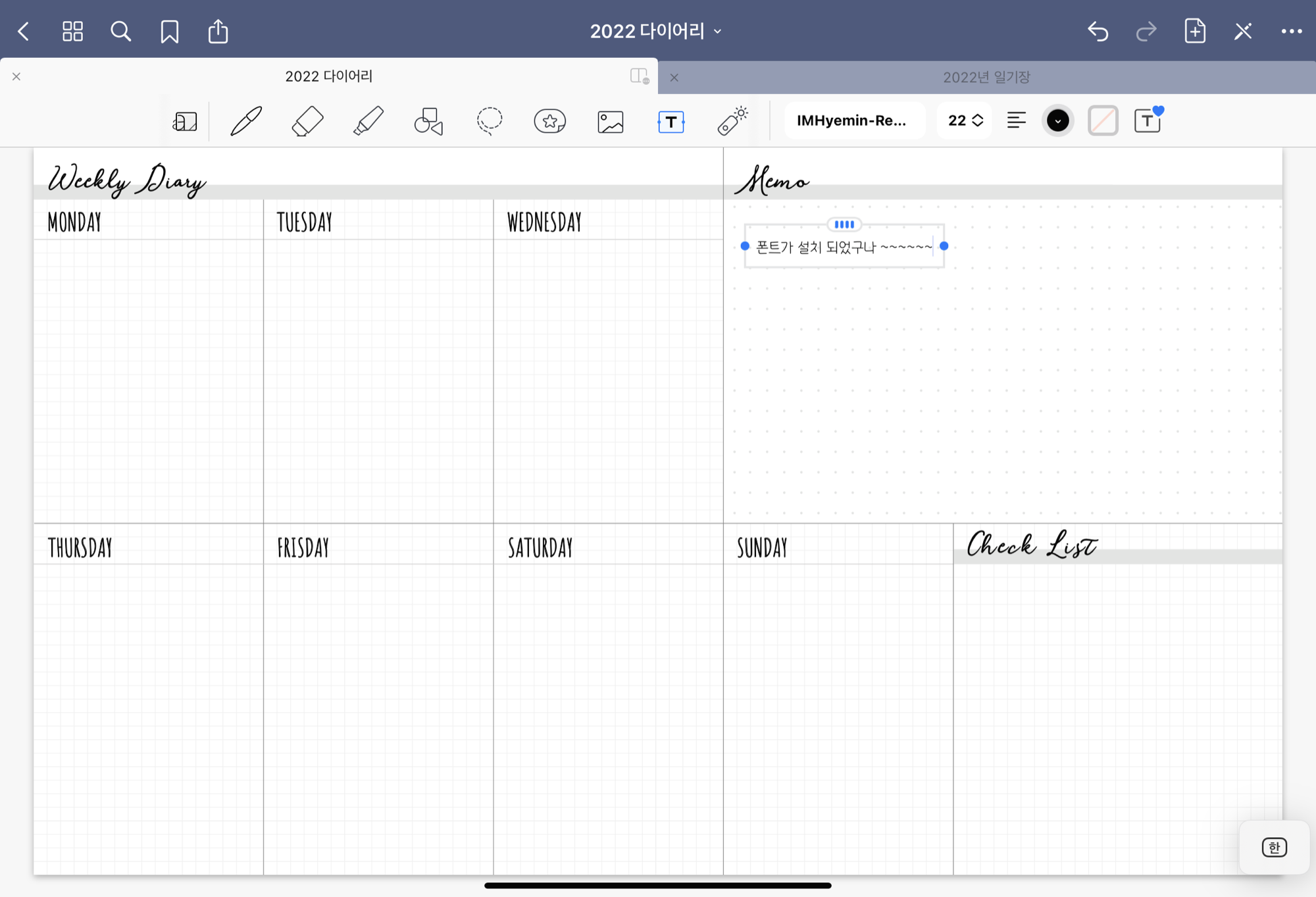The image size is (1316, 897).
Task: Click the MONDAY heading
Action: 74,222
